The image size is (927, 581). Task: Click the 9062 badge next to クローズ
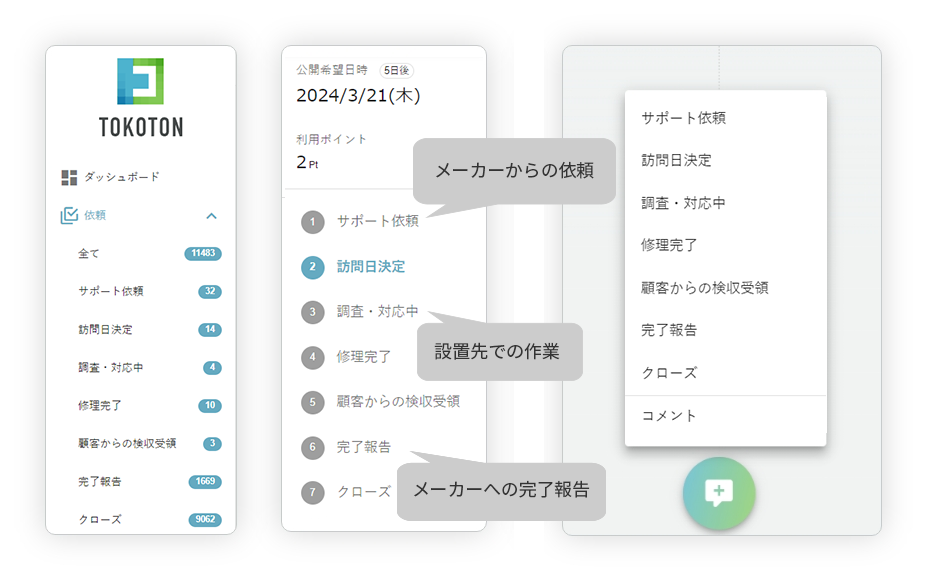click(x=205, y=520)
